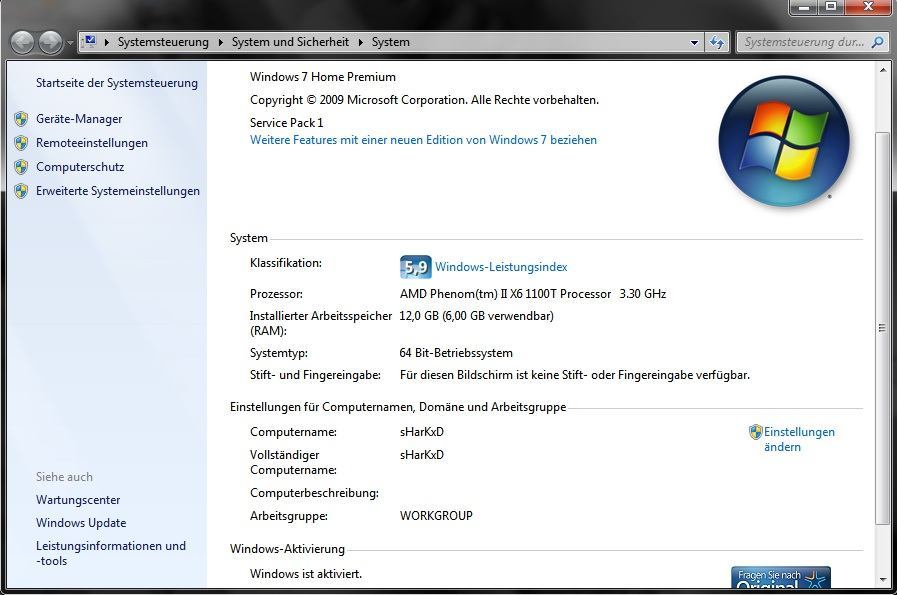Click the shield icon beside Computerschutz
This screenshot has height=595, width=897.
pyautogui.click(x=21, y=167)
